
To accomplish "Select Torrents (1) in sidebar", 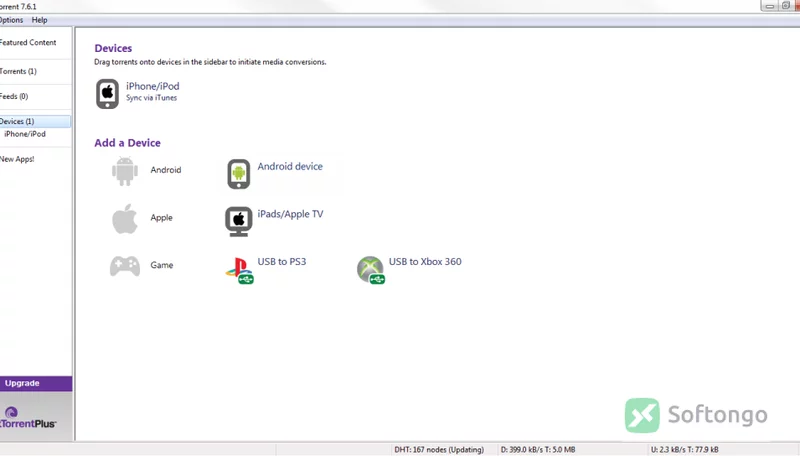I will (x=18, y=71).
